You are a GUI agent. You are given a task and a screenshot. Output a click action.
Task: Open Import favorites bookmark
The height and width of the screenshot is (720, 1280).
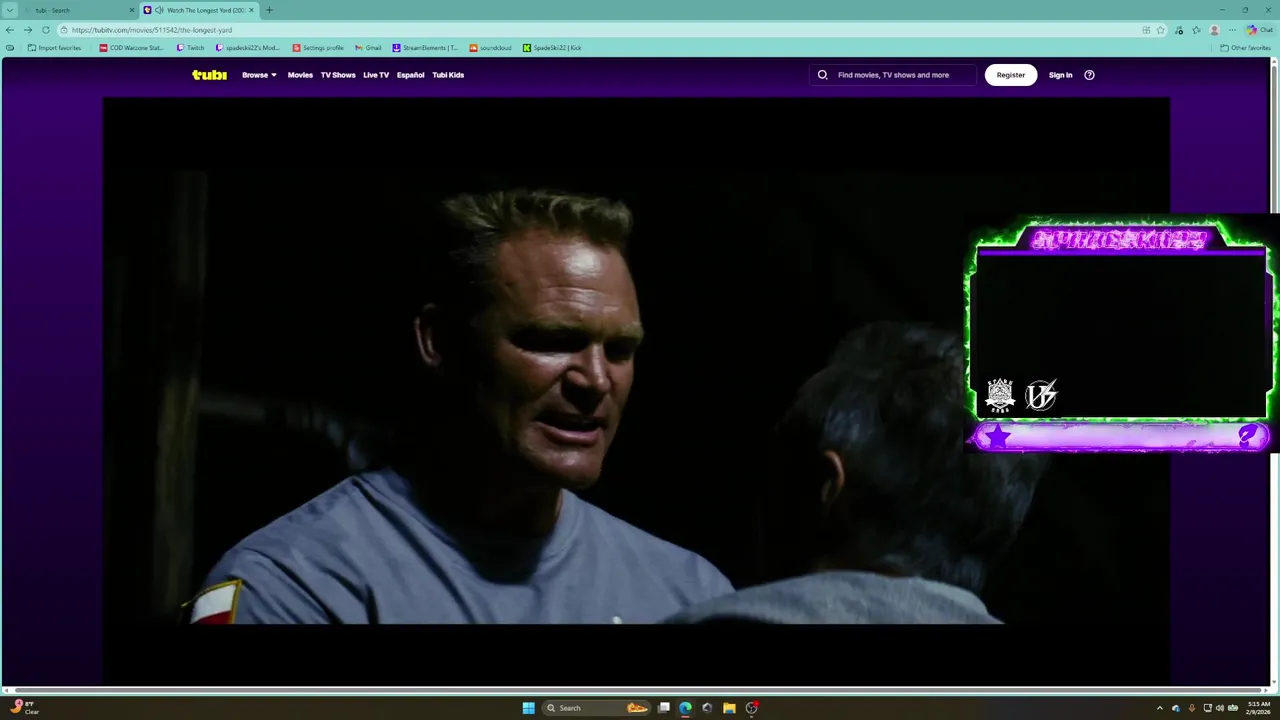point(55,48)
